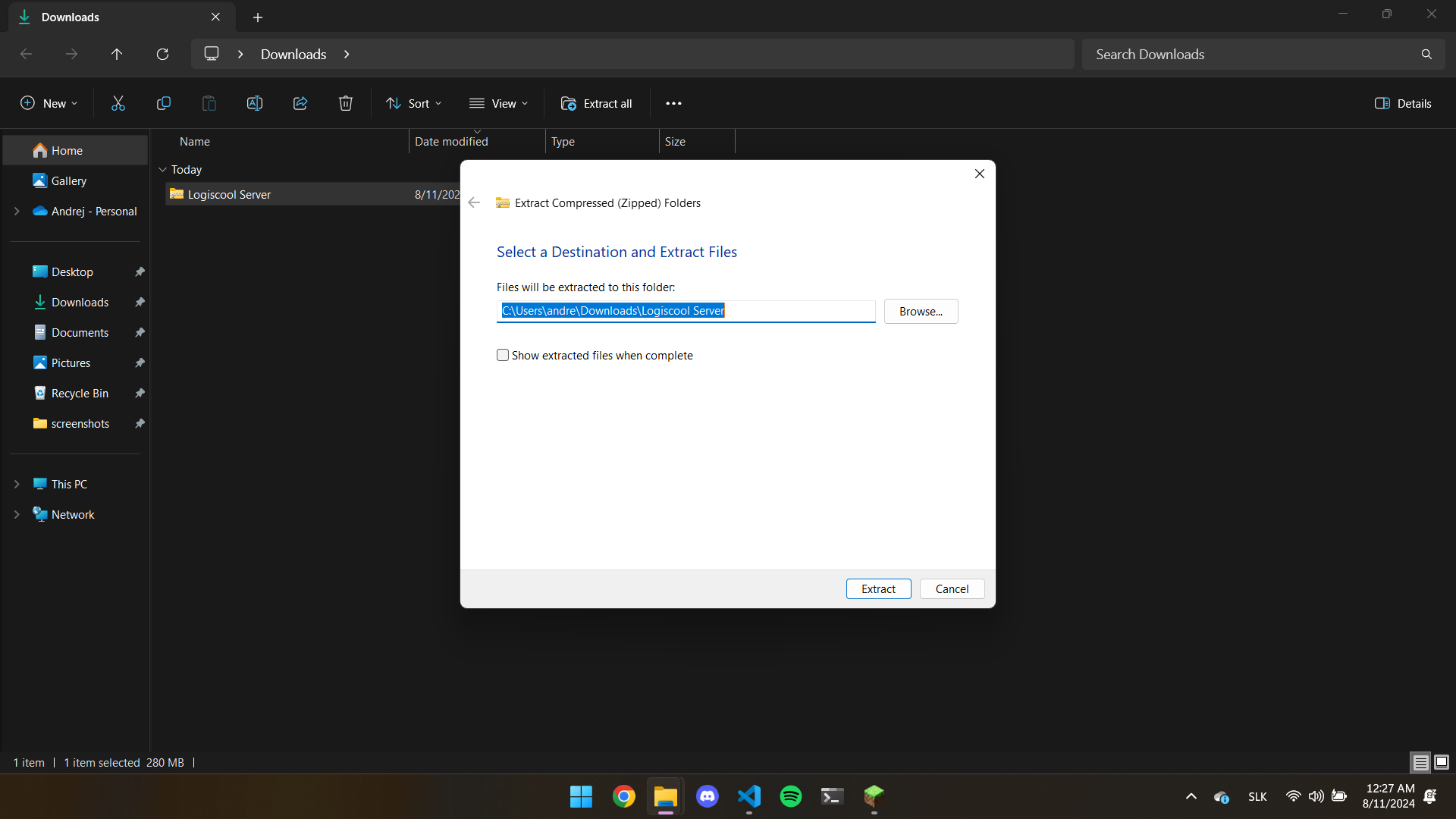This screenshot has width=1456, height=819.
Task: Click the Share icon in toolbar
Action: coord(300,104)
